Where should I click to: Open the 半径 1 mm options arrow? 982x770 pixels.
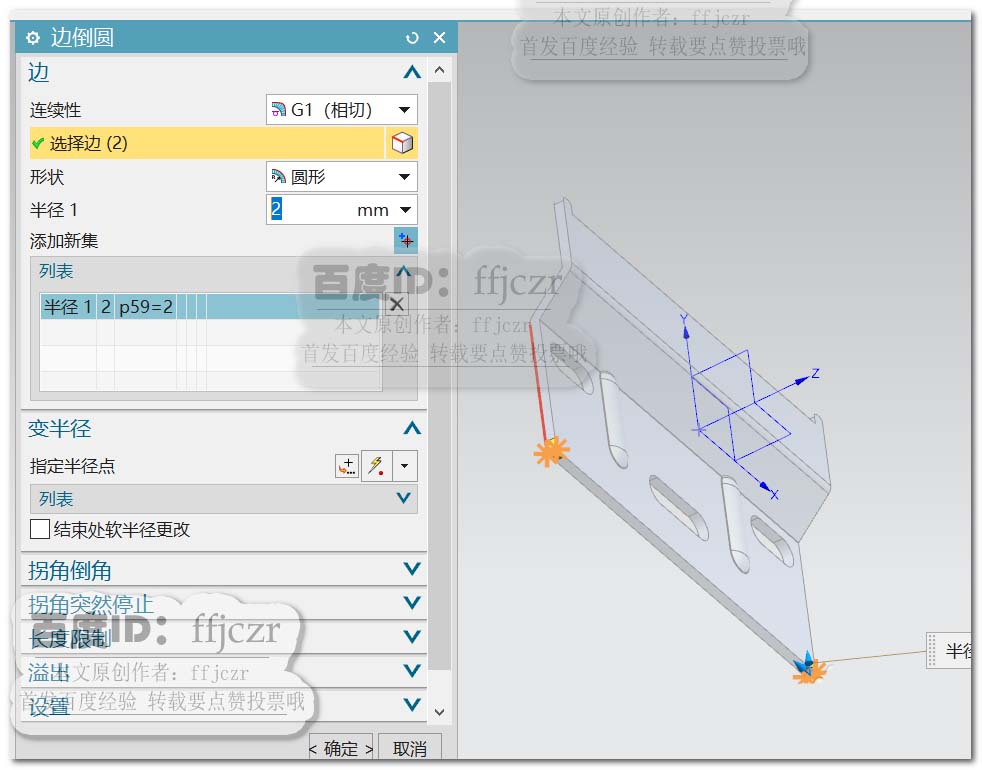(x=405, y=210)
